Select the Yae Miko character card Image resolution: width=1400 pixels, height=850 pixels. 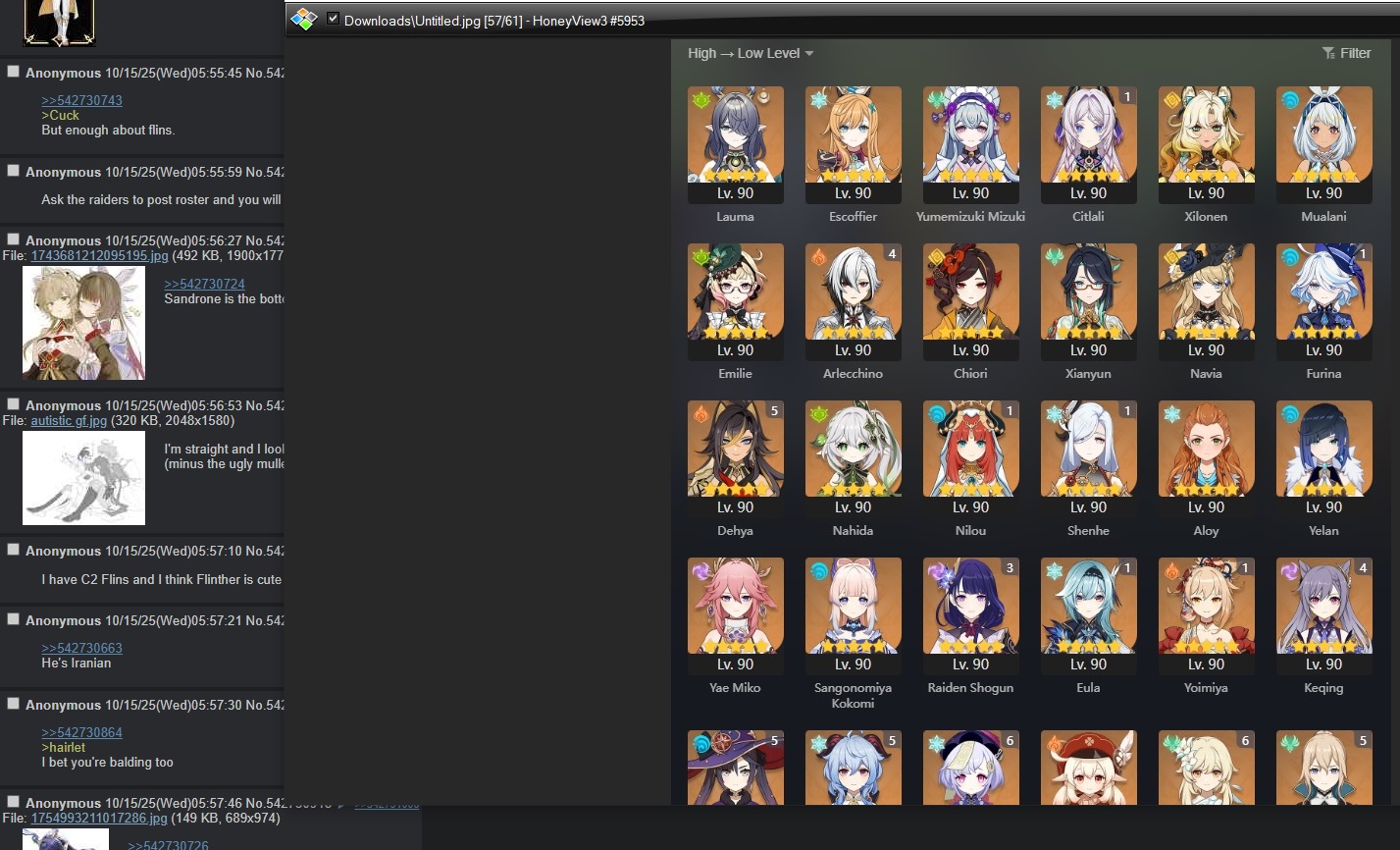[736, 616]
